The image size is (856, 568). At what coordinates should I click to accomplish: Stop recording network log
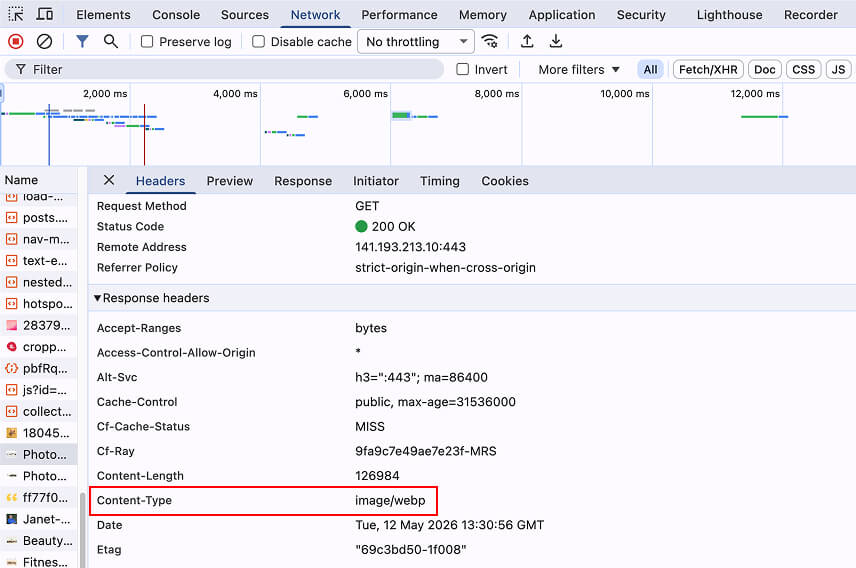pyautogui.click(x=16, y=42)
